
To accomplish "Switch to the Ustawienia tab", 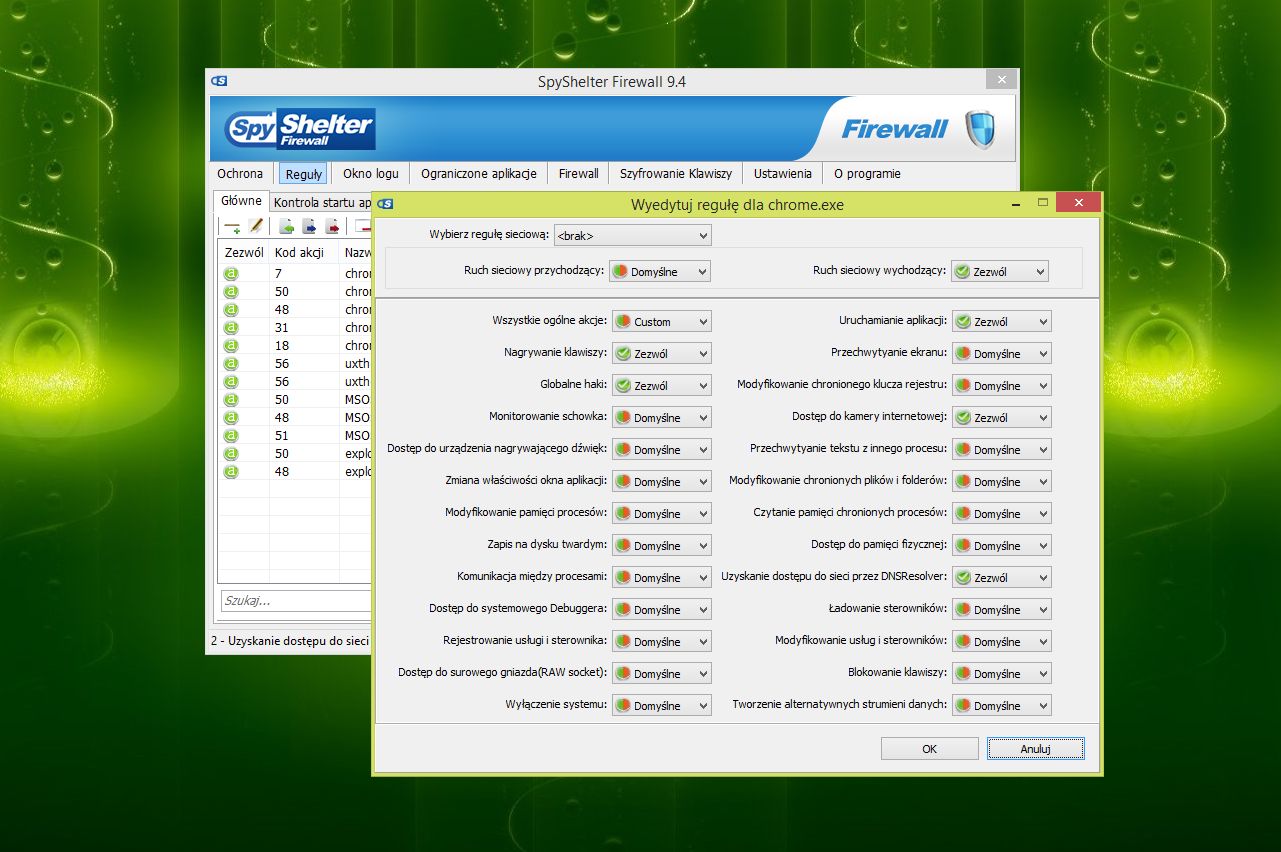I will (x=783, y=174).
